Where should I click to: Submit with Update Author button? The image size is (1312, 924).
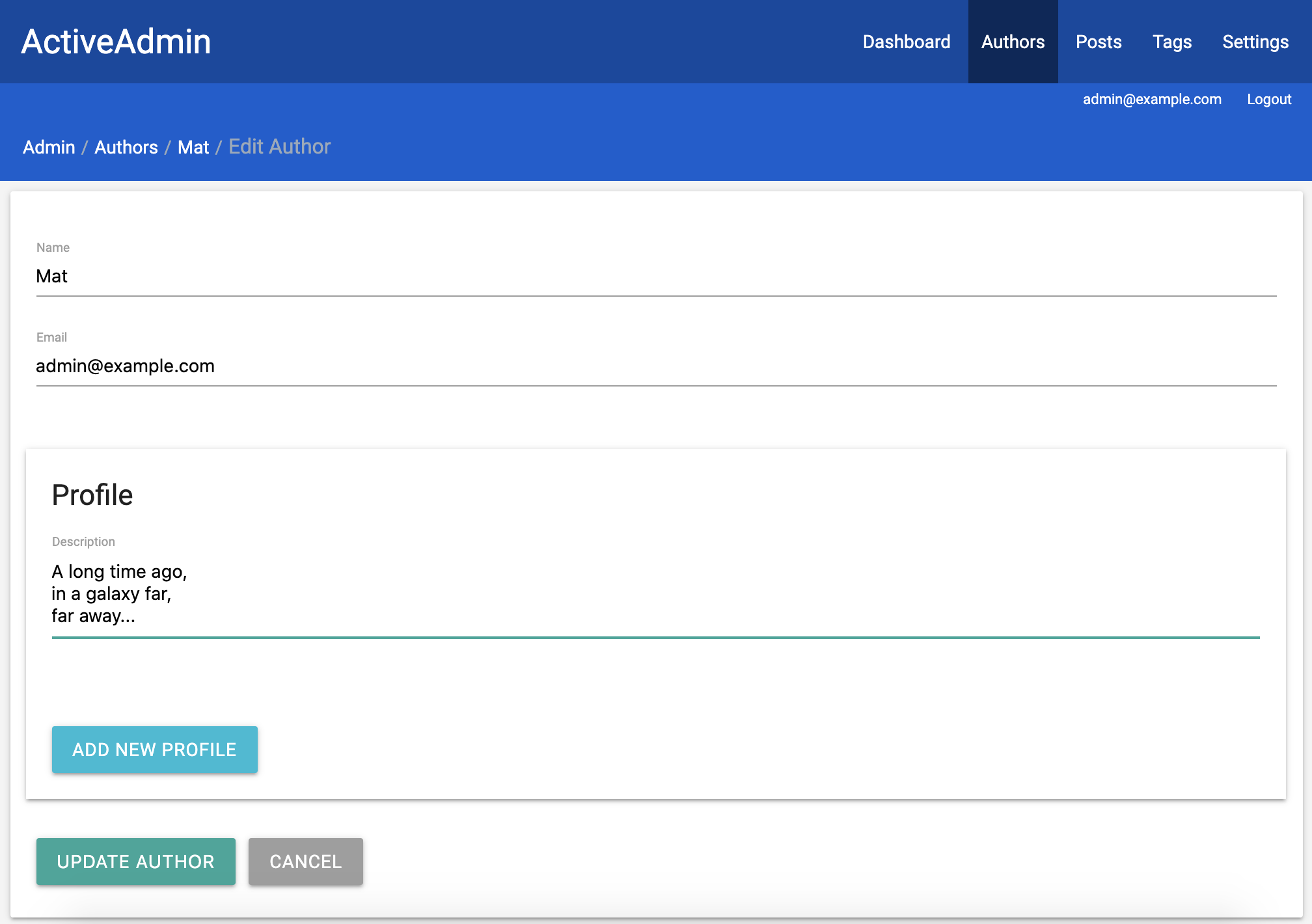[135, 861]
